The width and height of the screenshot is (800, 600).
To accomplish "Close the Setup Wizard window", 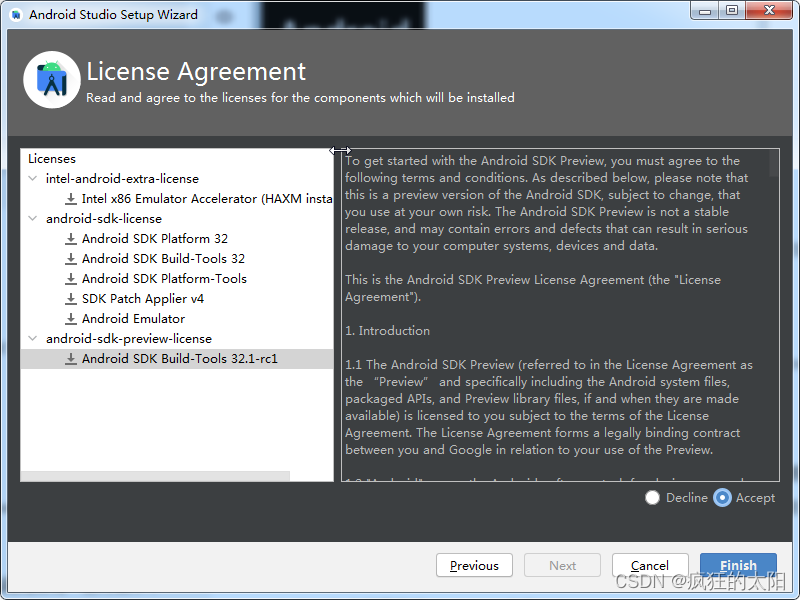I will (769, 11).
